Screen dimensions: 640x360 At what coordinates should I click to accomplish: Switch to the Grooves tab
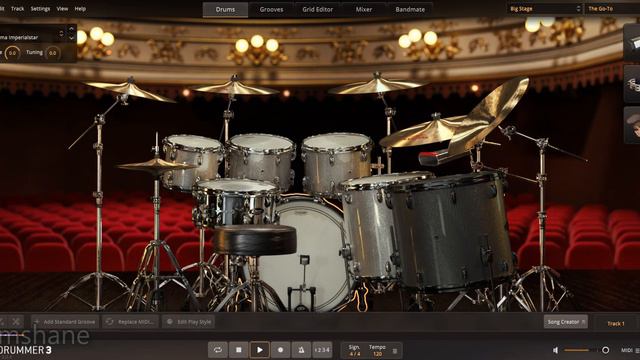[271, 9]
